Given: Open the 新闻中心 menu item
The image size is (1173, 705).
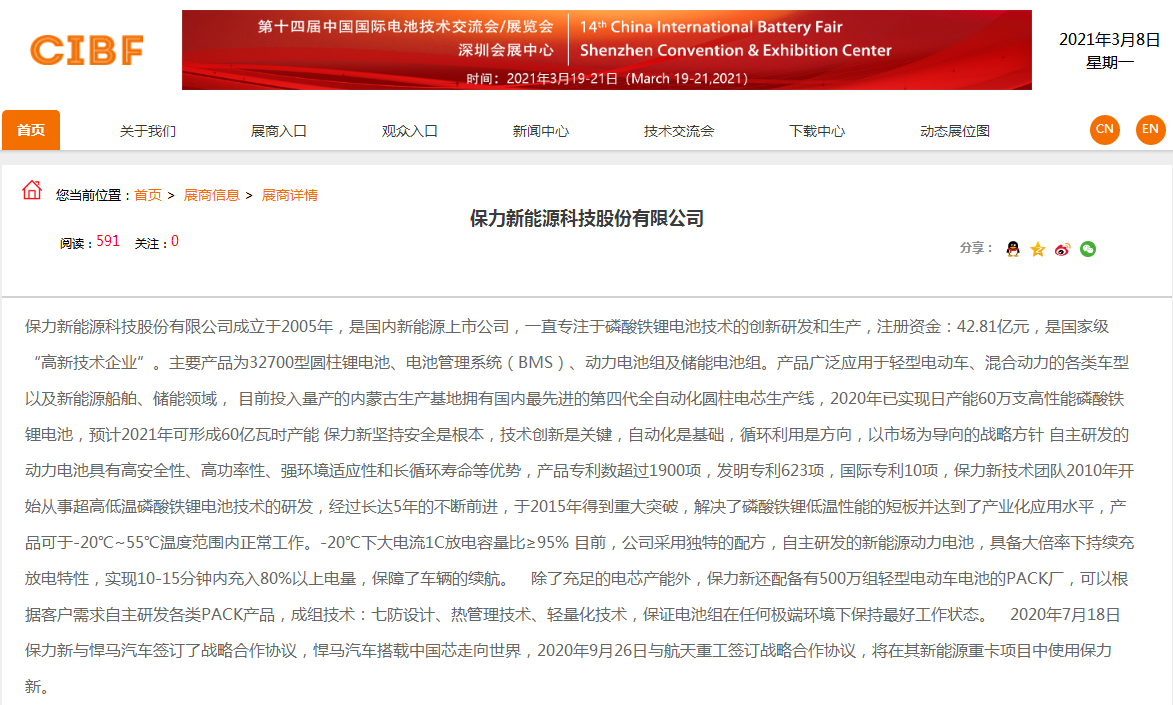Looking at the screenshot, I should pos(540,131).
